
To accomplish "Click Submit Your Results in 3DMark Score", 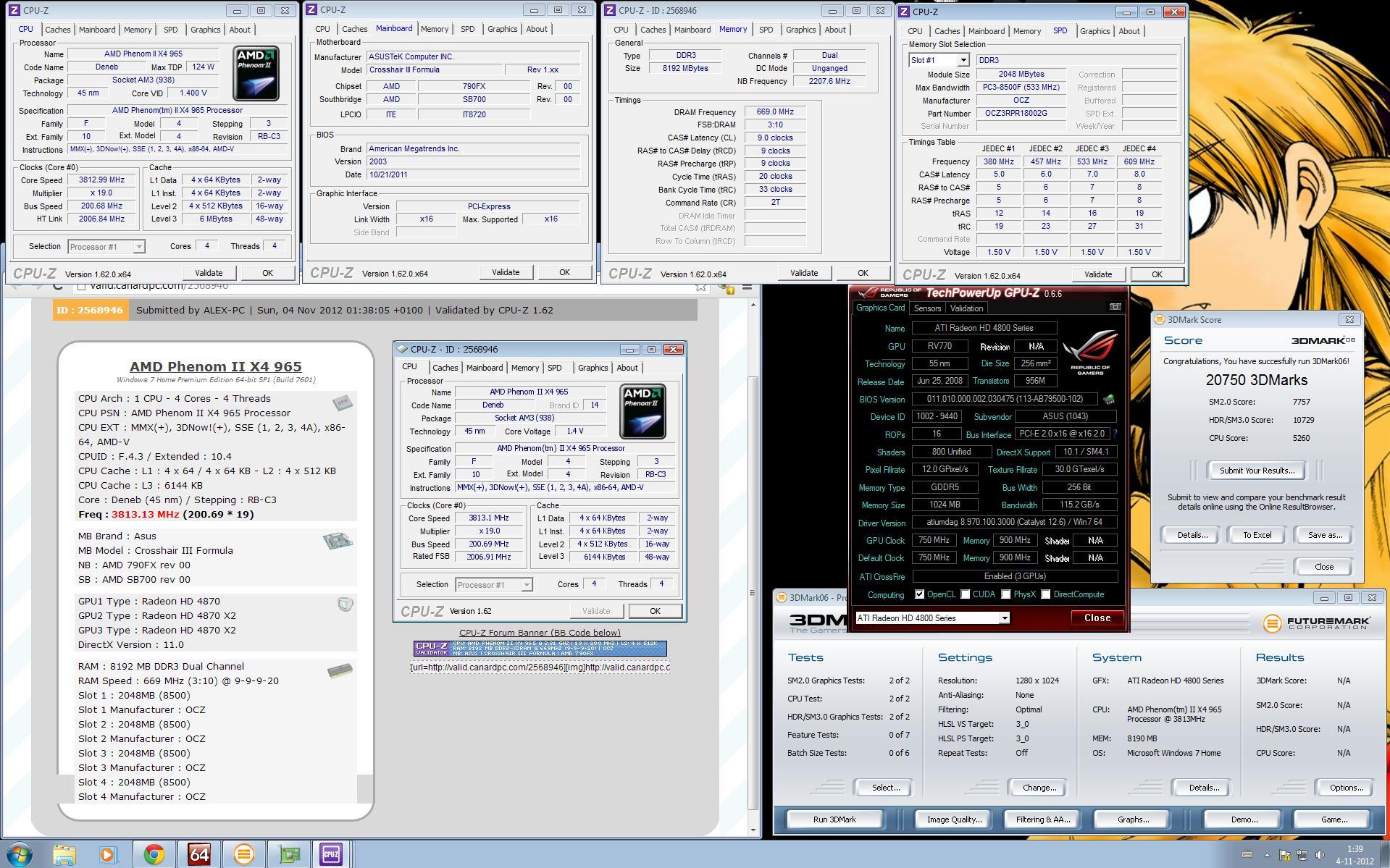I will coord(1257,471).
